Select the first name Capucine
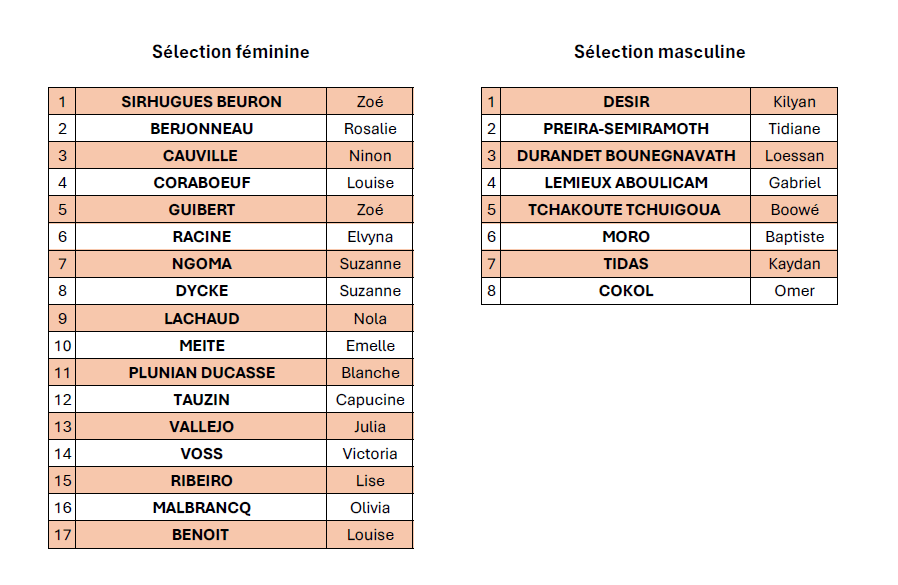This screenshot has width=898, height=585. [370, 399]
